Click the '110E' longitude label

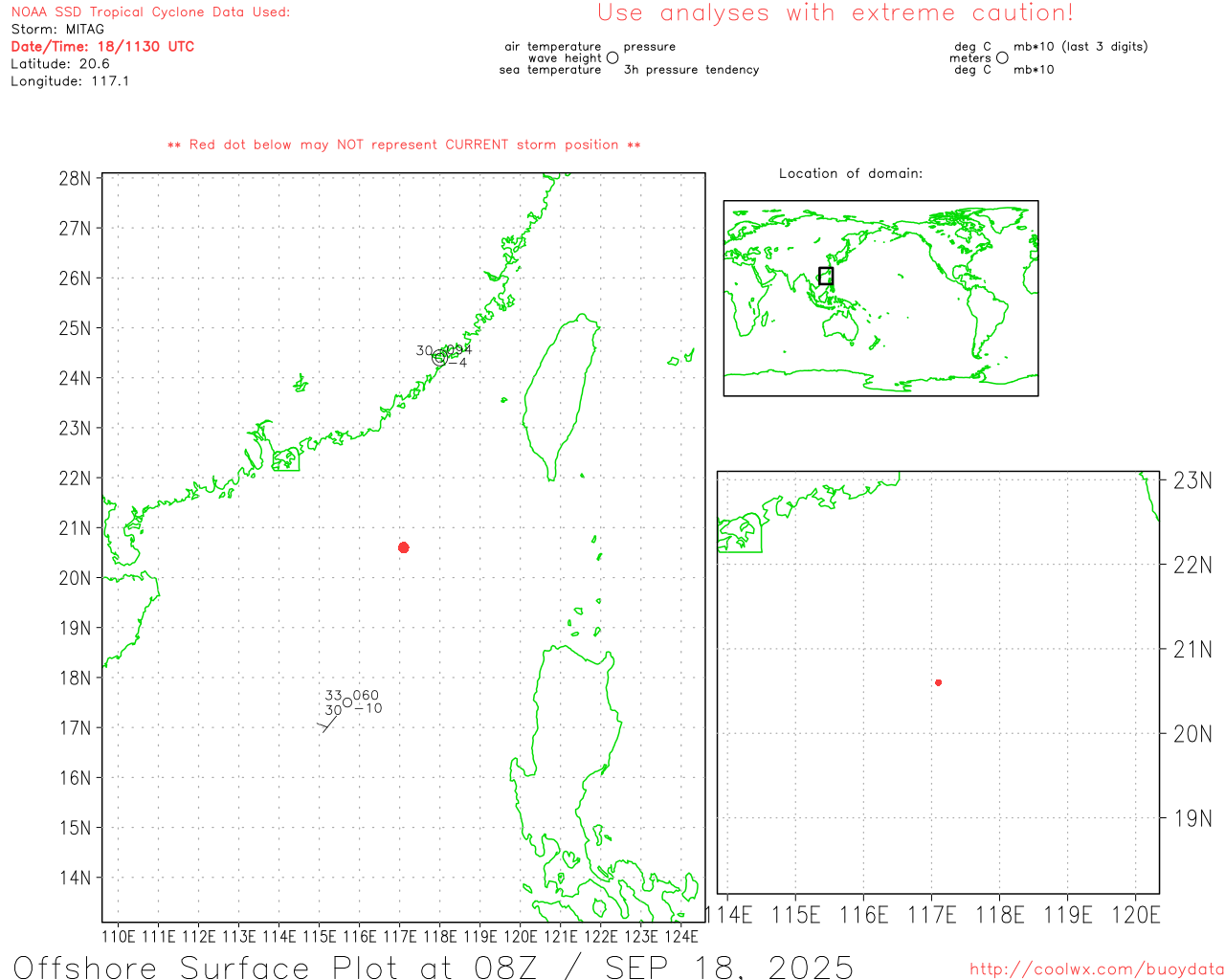tap(119, 937)
